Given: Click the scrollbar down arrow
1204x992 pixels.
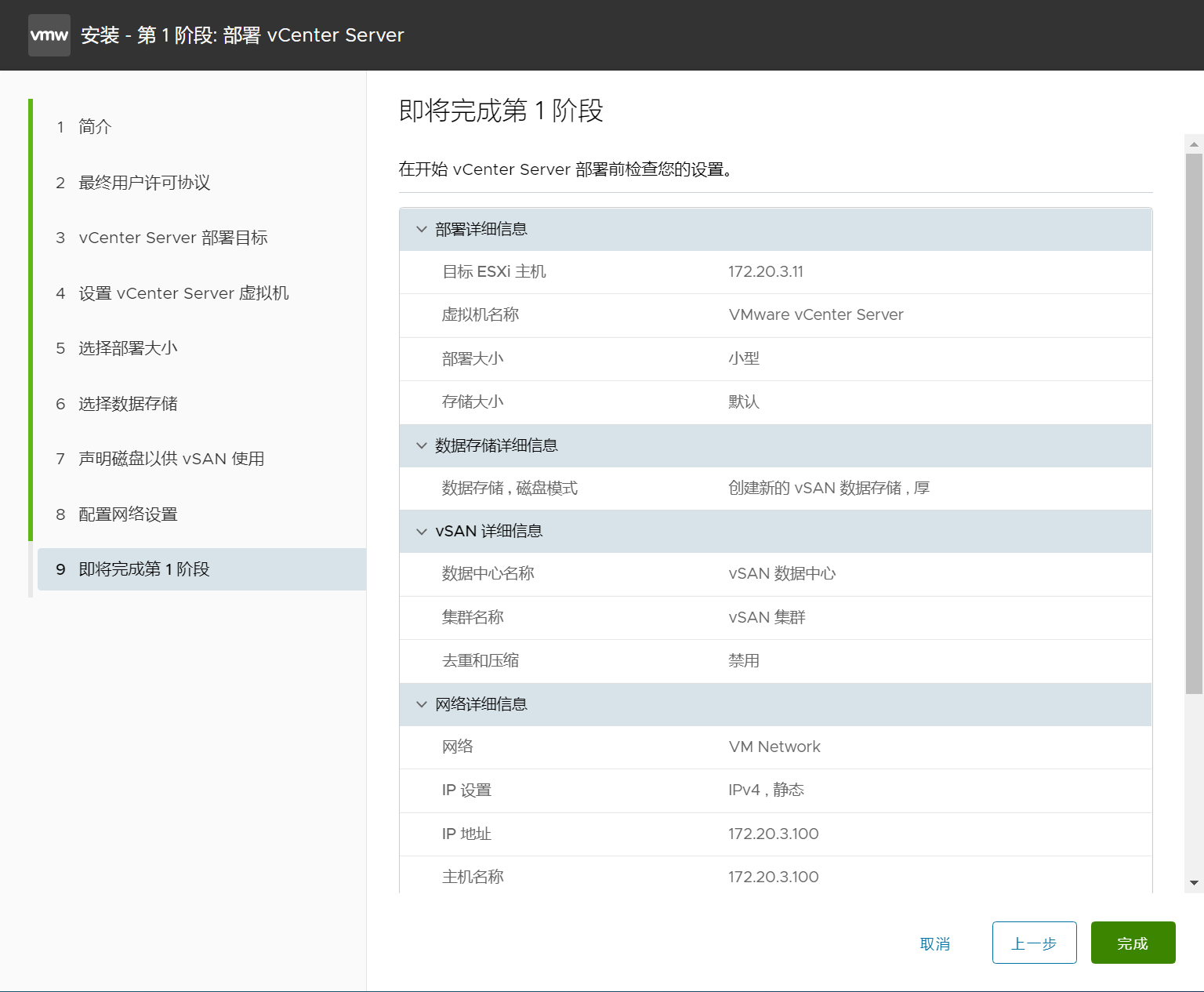Looking at the screenshot, I should click(1194, 883).
